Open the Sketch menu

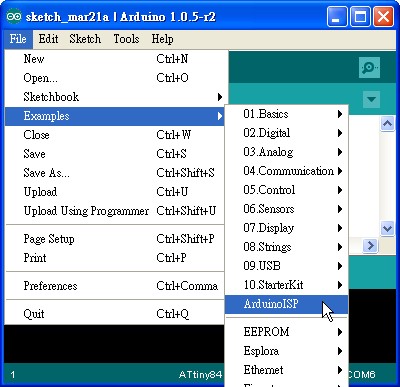click(x=85, y=39)
